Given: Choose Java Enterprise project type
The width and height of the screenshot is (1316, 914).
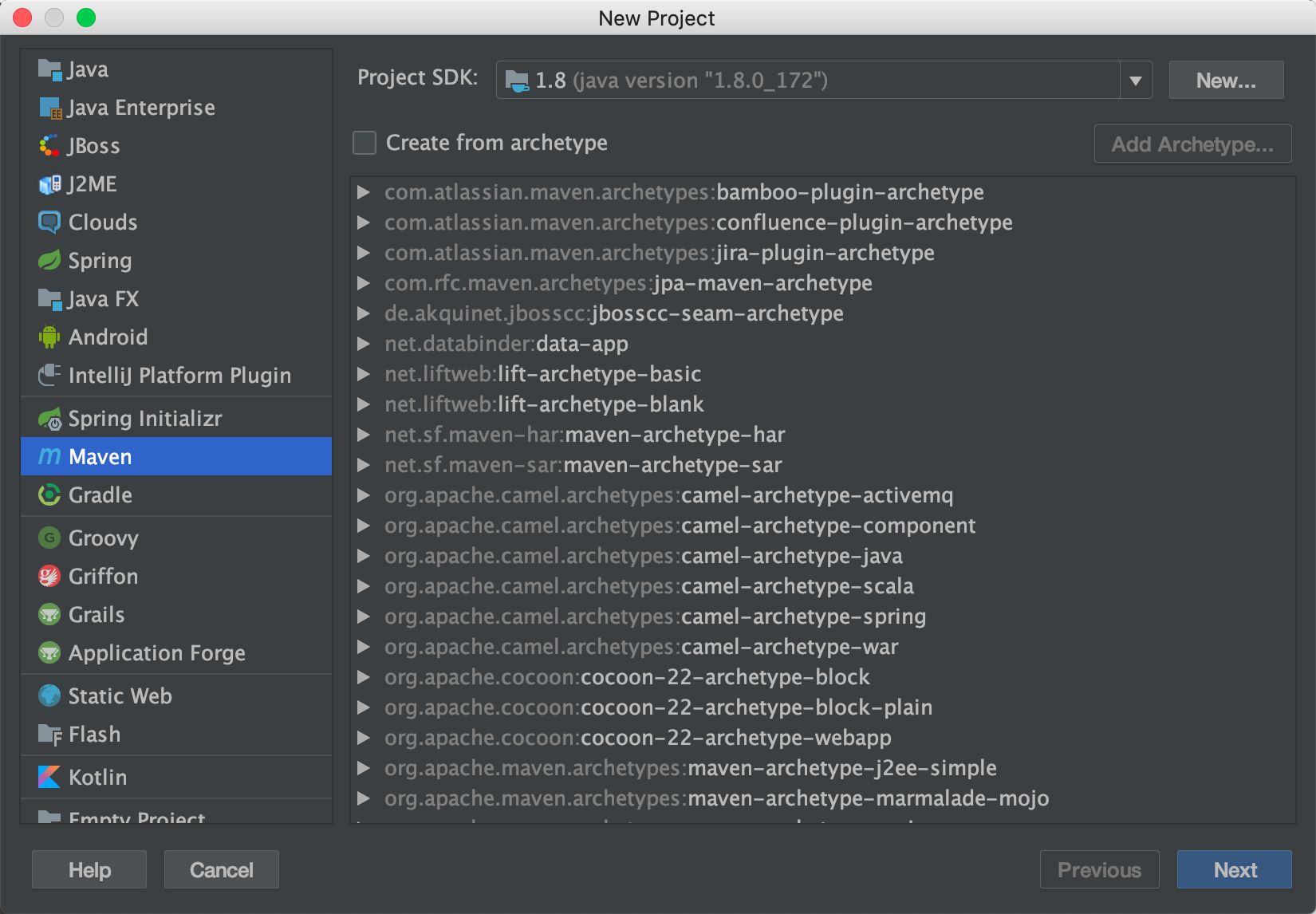Looking at the screenshot, I should tap(176, 108).
